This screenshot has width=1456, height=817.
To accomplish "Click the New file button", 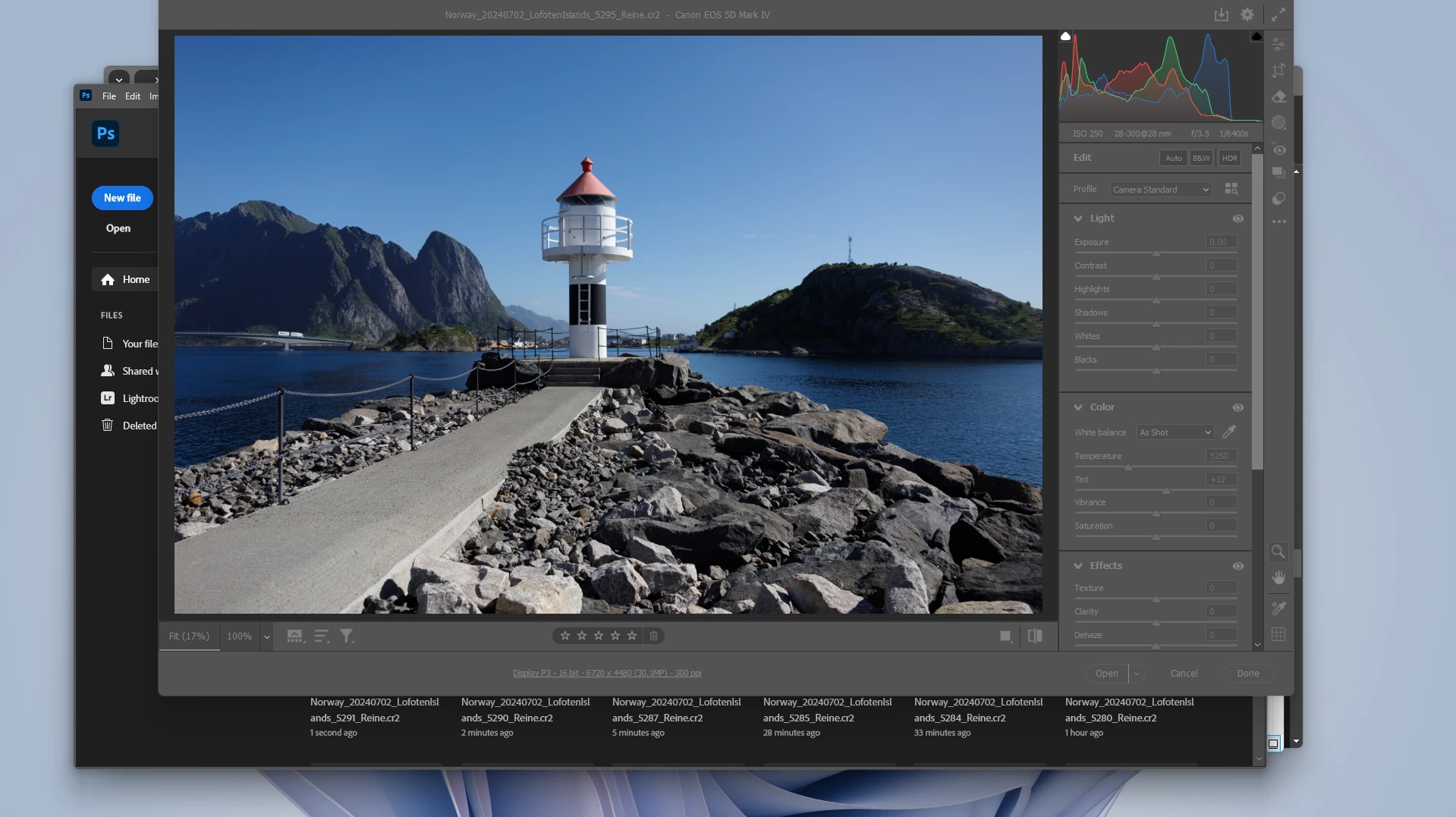I will (122, 198).
